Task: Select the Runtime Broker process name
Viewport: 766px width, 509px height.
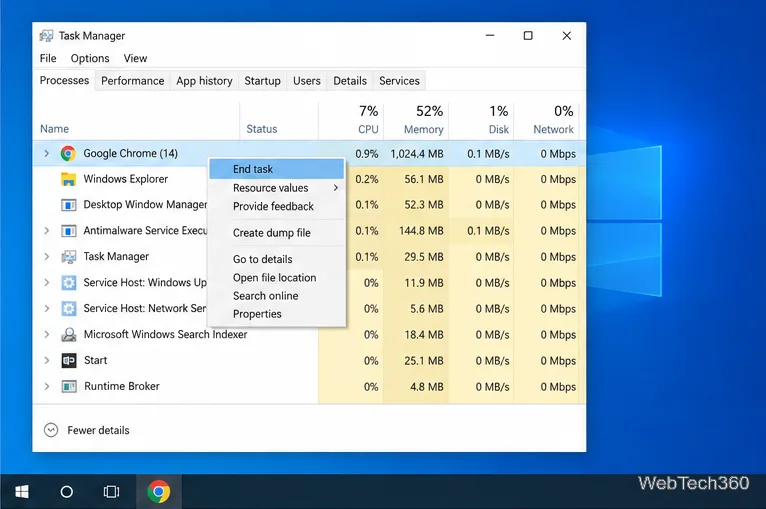Action: click(122, 386)
